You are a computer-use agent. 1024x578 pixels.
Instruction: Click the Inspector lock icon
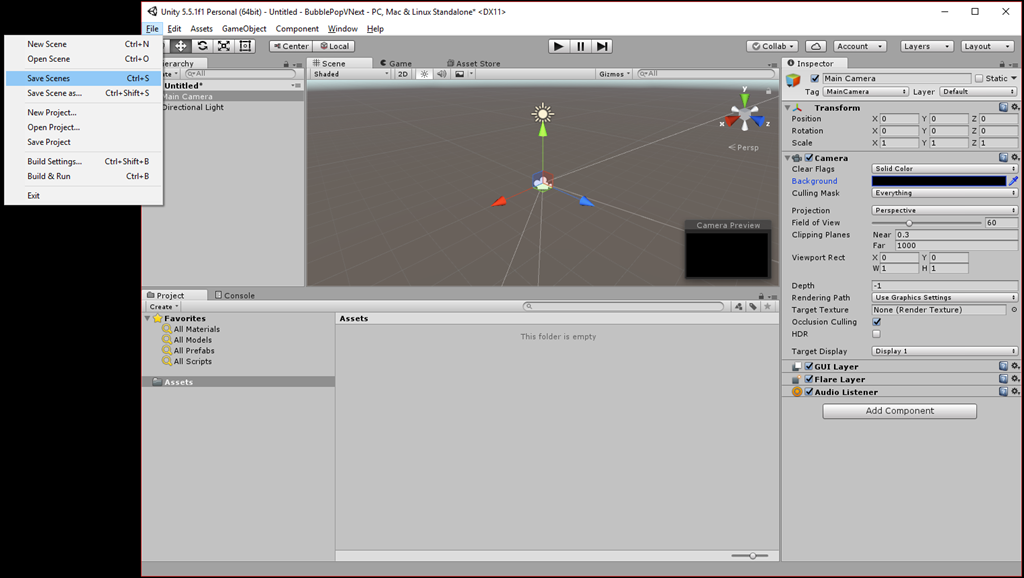point(1002,64)
